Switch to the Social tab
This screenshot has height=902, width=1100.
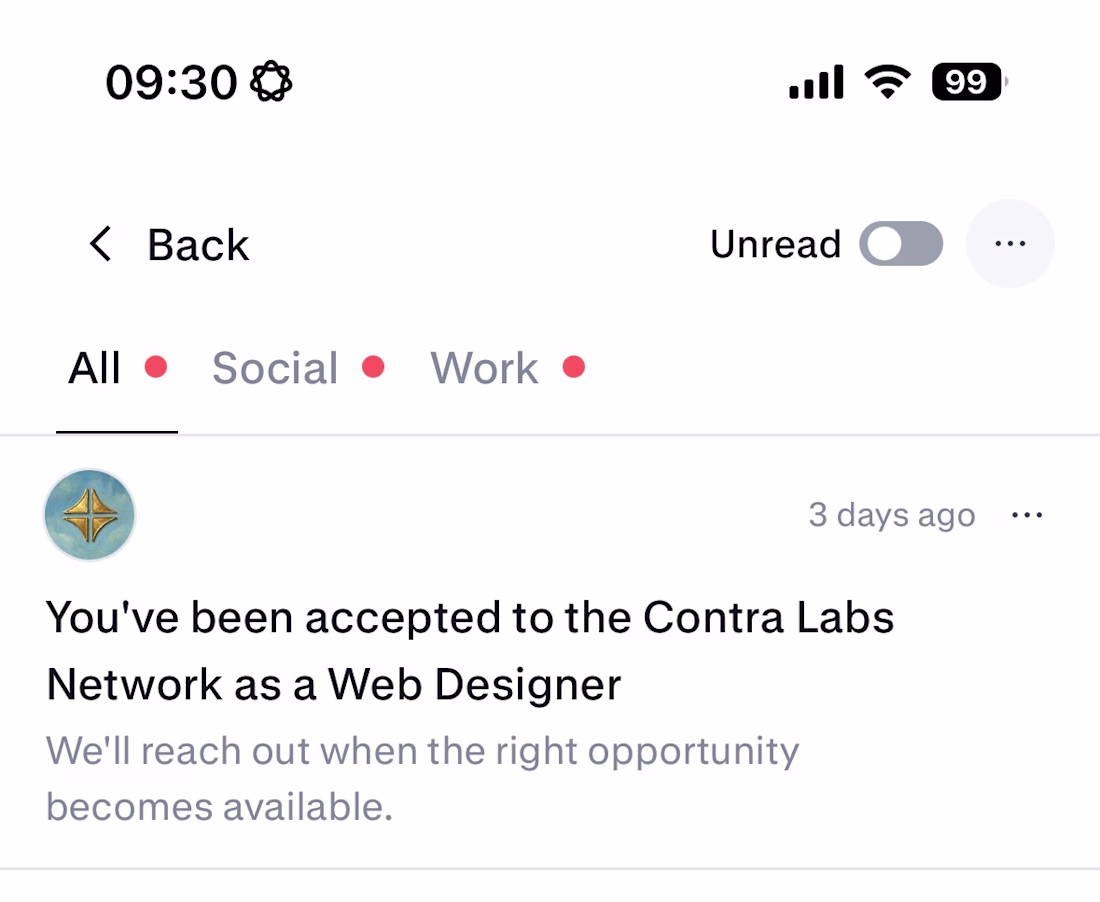point(275,368)
